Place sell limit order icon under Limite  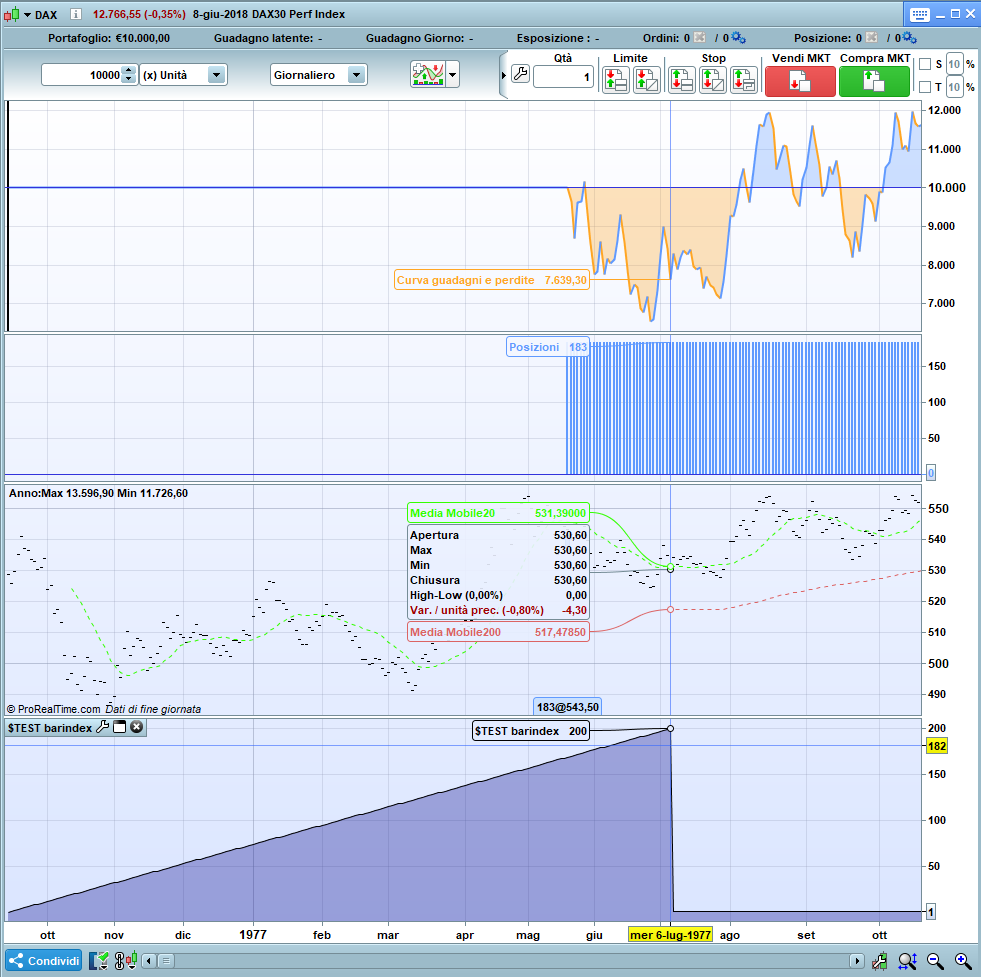click(616, 80)
